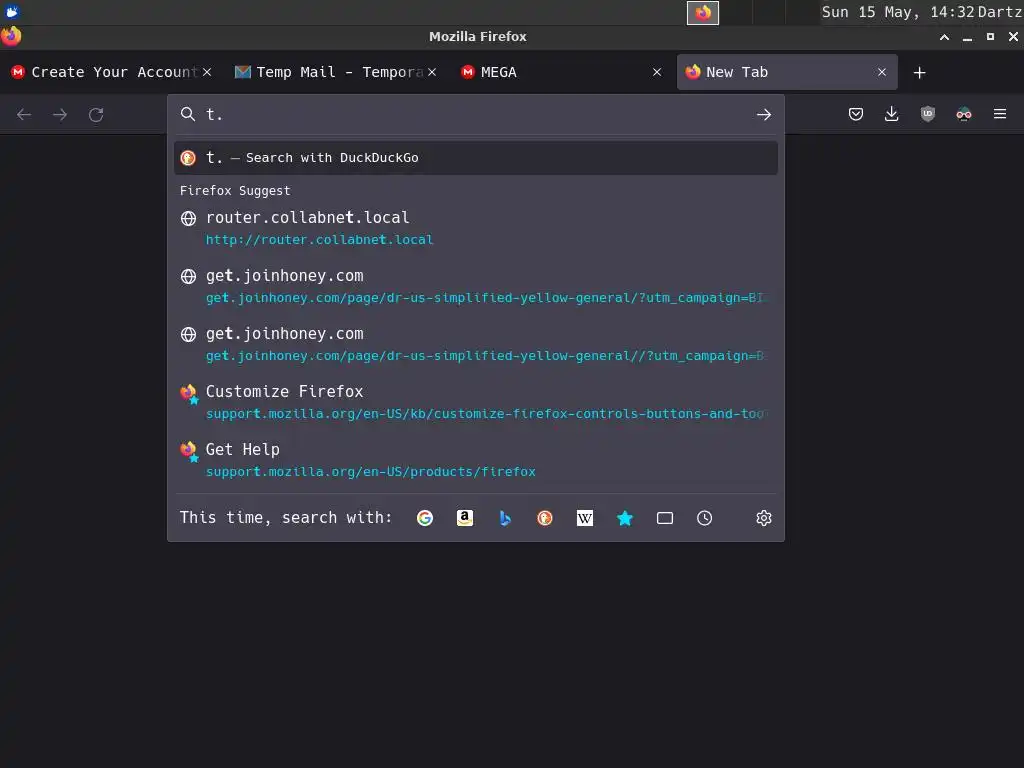
Task: Reload the page with refresh icon
Action: tap(96, 115)
